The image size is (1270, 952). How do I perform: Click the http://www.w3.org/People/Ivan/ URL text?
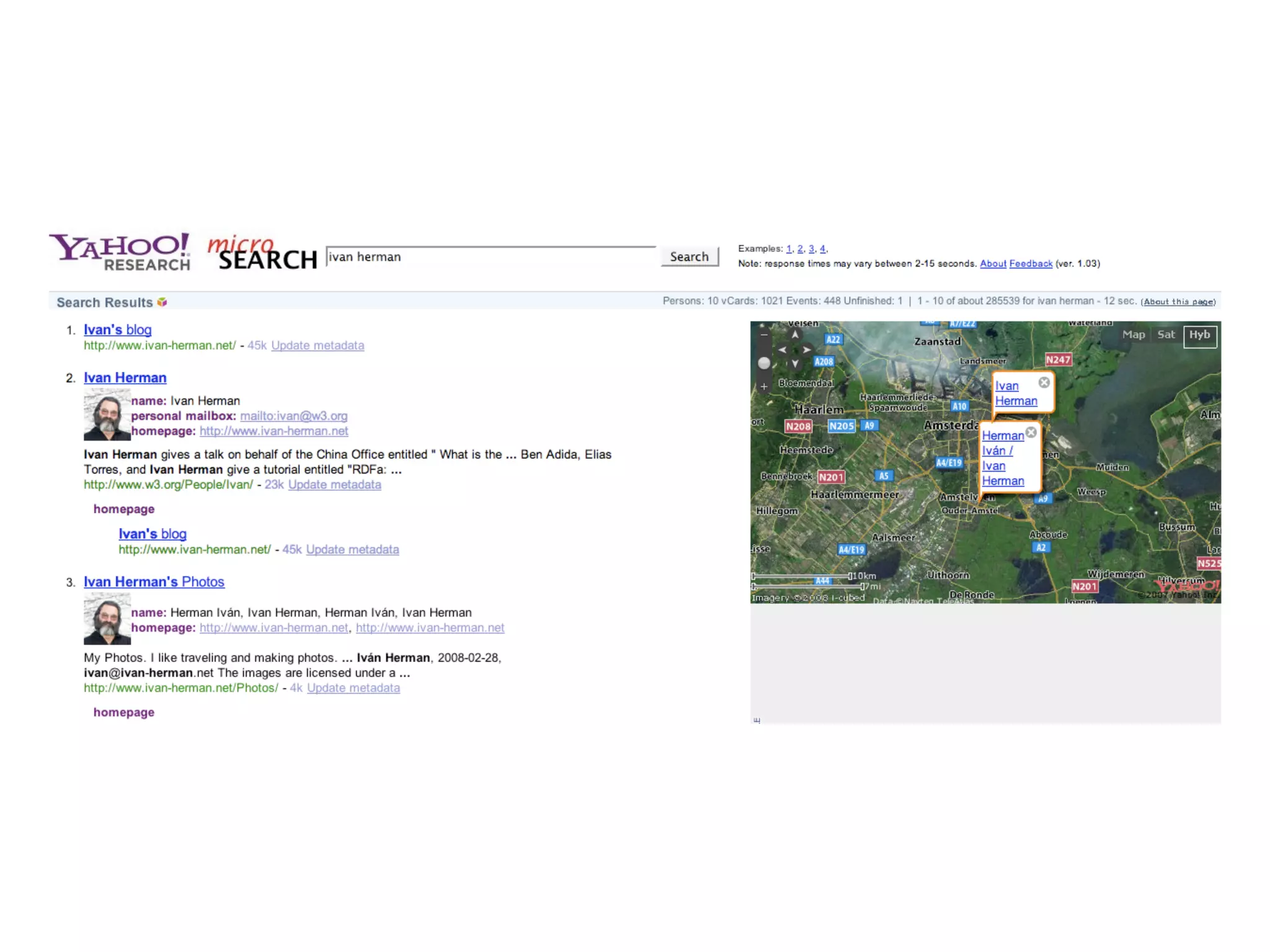coord(169,485)
